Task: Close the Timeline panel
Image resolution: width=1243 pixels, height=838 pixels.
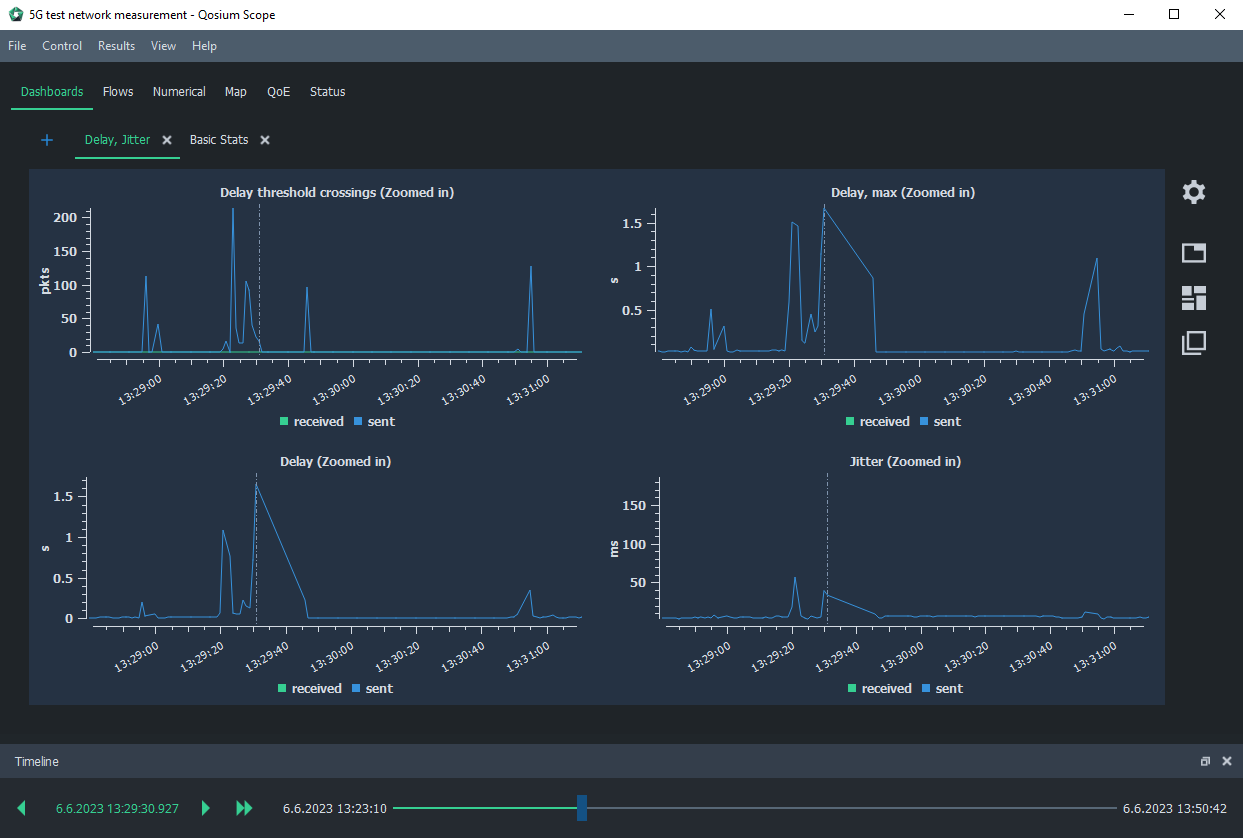Action: coord(1226,762)
